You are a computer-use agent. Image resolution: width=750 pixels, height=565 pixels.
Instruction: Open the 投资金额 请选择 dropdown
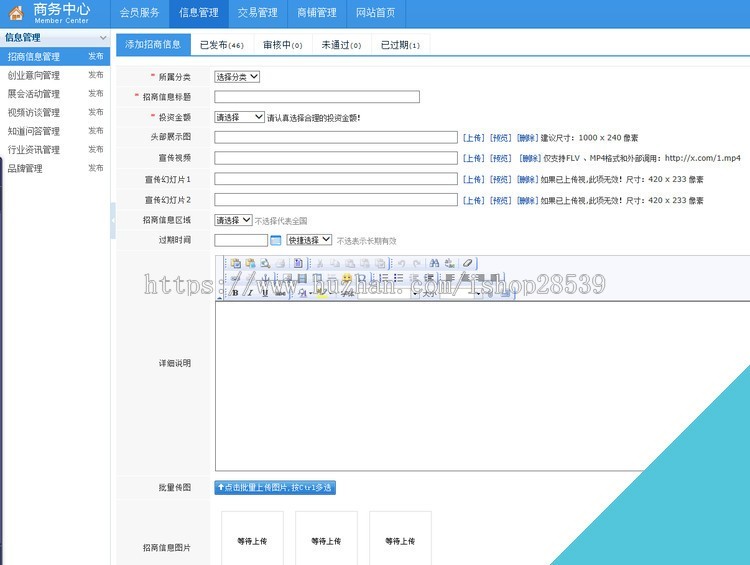point(239,117)
